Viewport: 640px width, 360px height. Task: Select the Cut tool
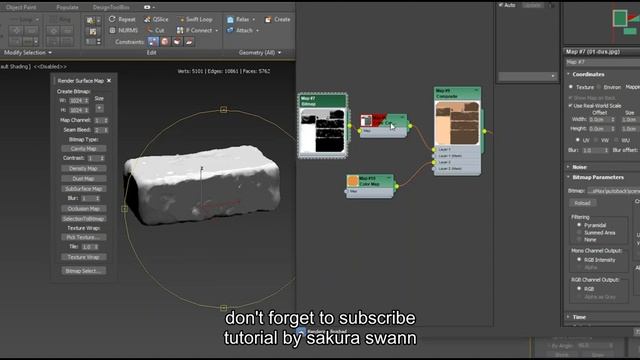pos(156,30)
